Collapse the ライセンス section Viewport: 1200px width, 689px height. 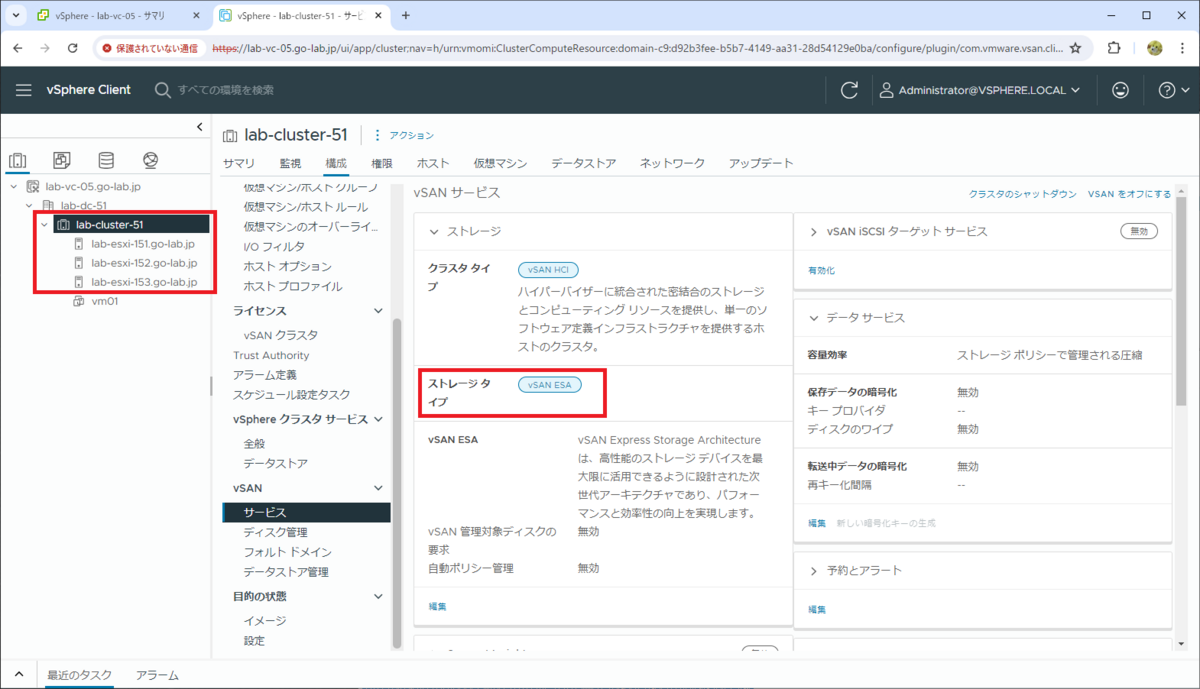click(x=378, y=311)
